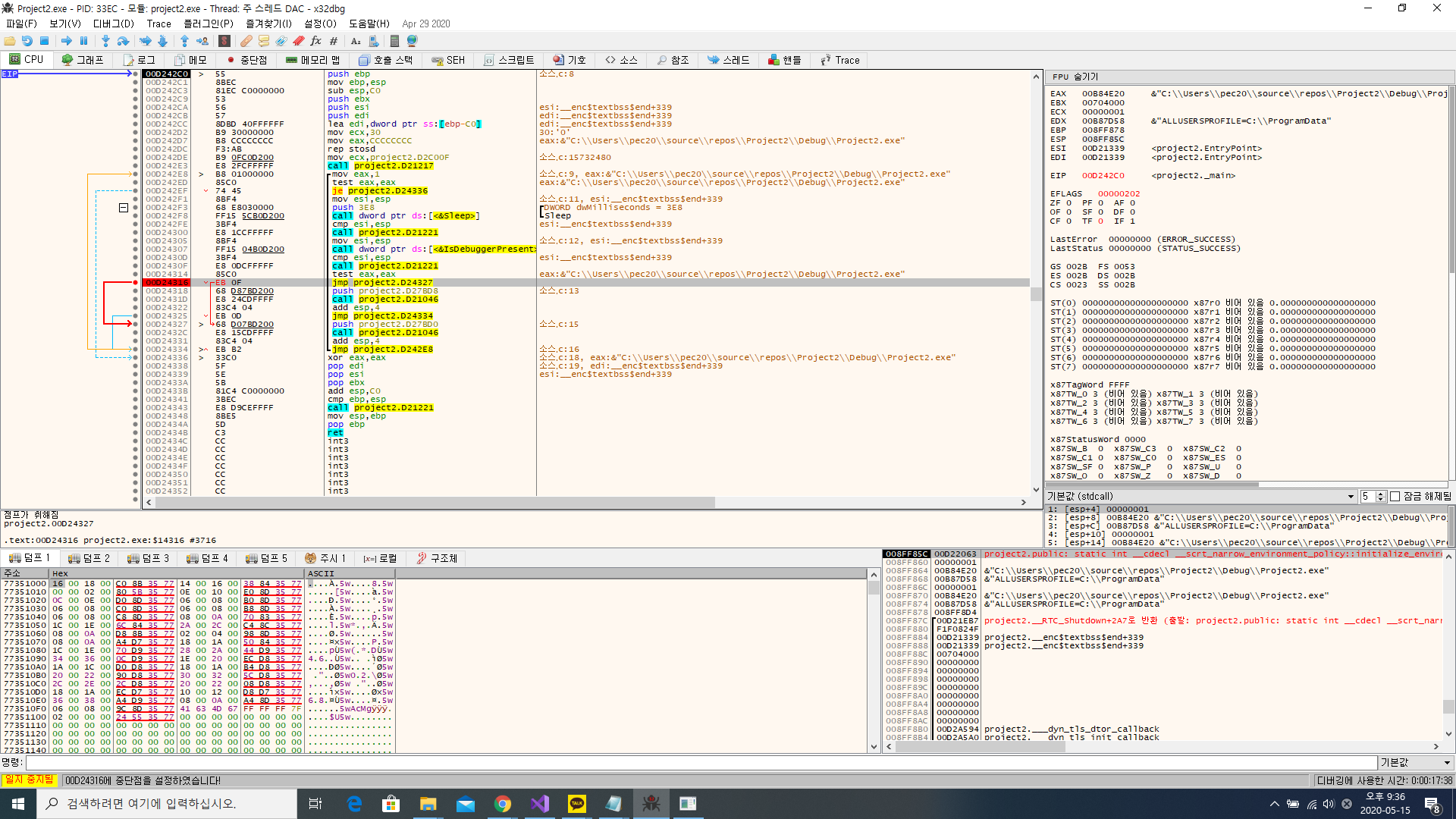Click the disassembly horizontal scrollbar

click(x=586, y=502)
